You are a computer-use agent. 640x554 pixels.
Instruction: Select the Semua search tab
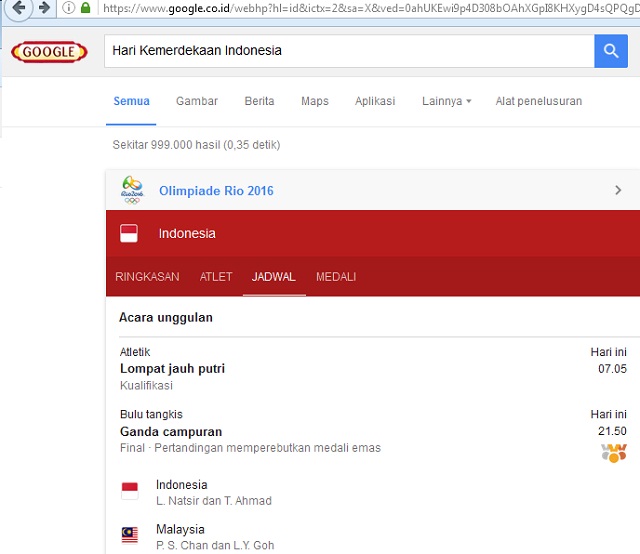coord(131,101)
